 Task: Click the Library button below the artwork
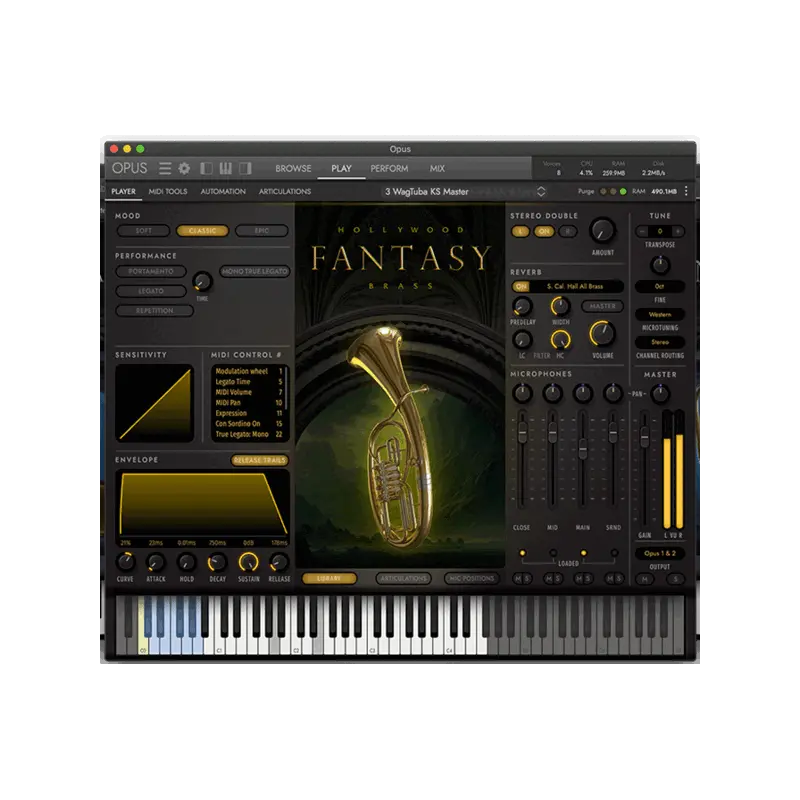tap(329, 578)
